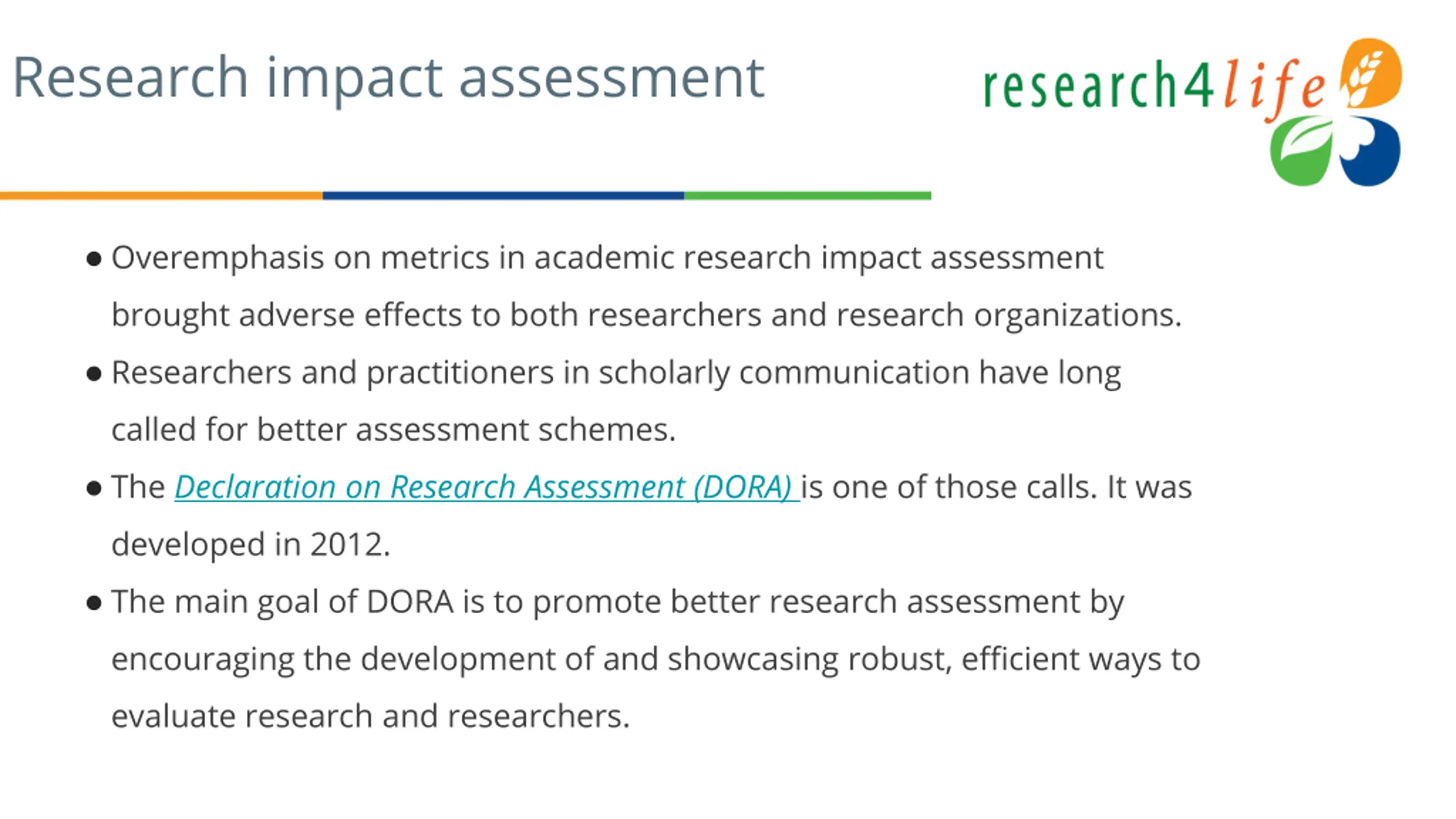This screenshot has width=1456, height=819.
Task: Select the bullet before "Researchers and practitioners"
Action: pos(94,374)
